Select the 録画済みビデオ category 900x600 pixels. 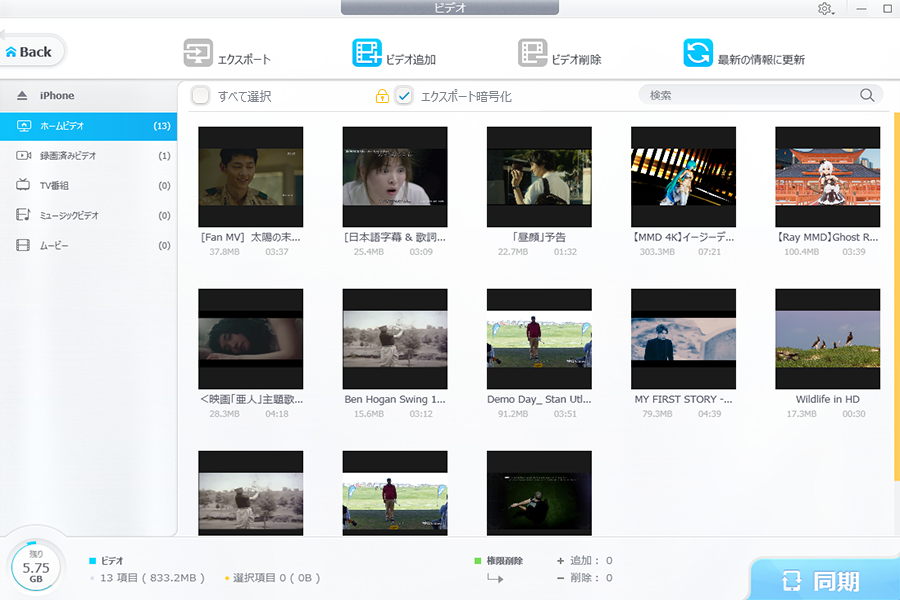coord(88,156)
